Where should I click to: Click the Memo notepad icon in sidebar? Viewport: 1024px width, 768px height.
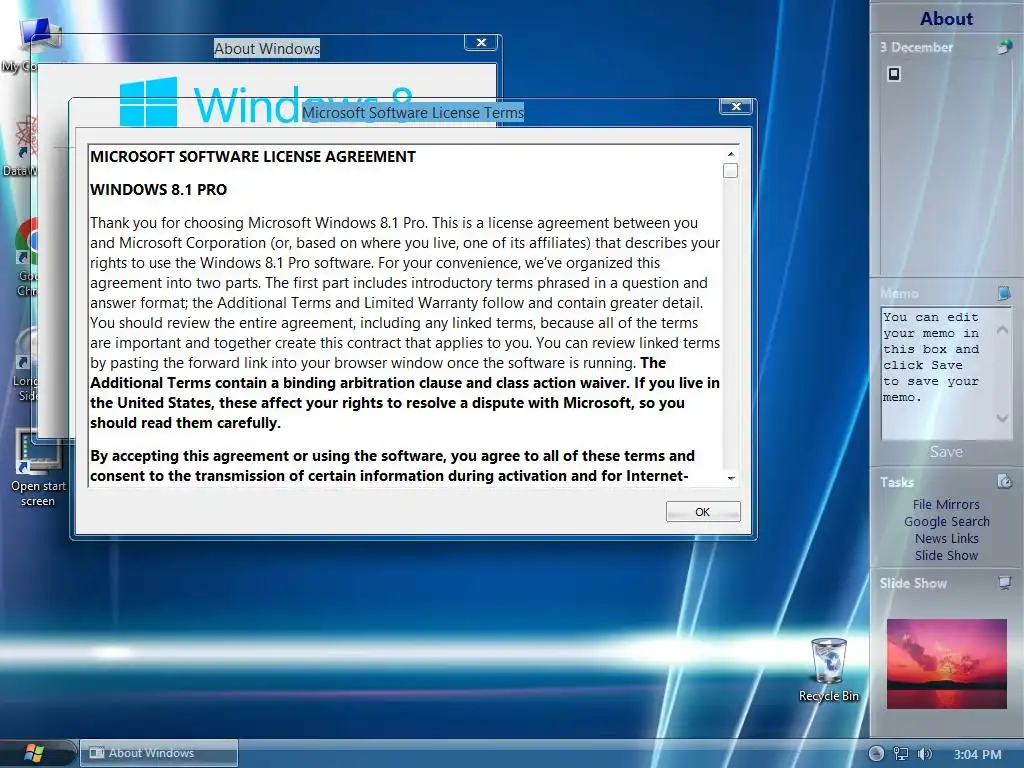point(1004,293)
